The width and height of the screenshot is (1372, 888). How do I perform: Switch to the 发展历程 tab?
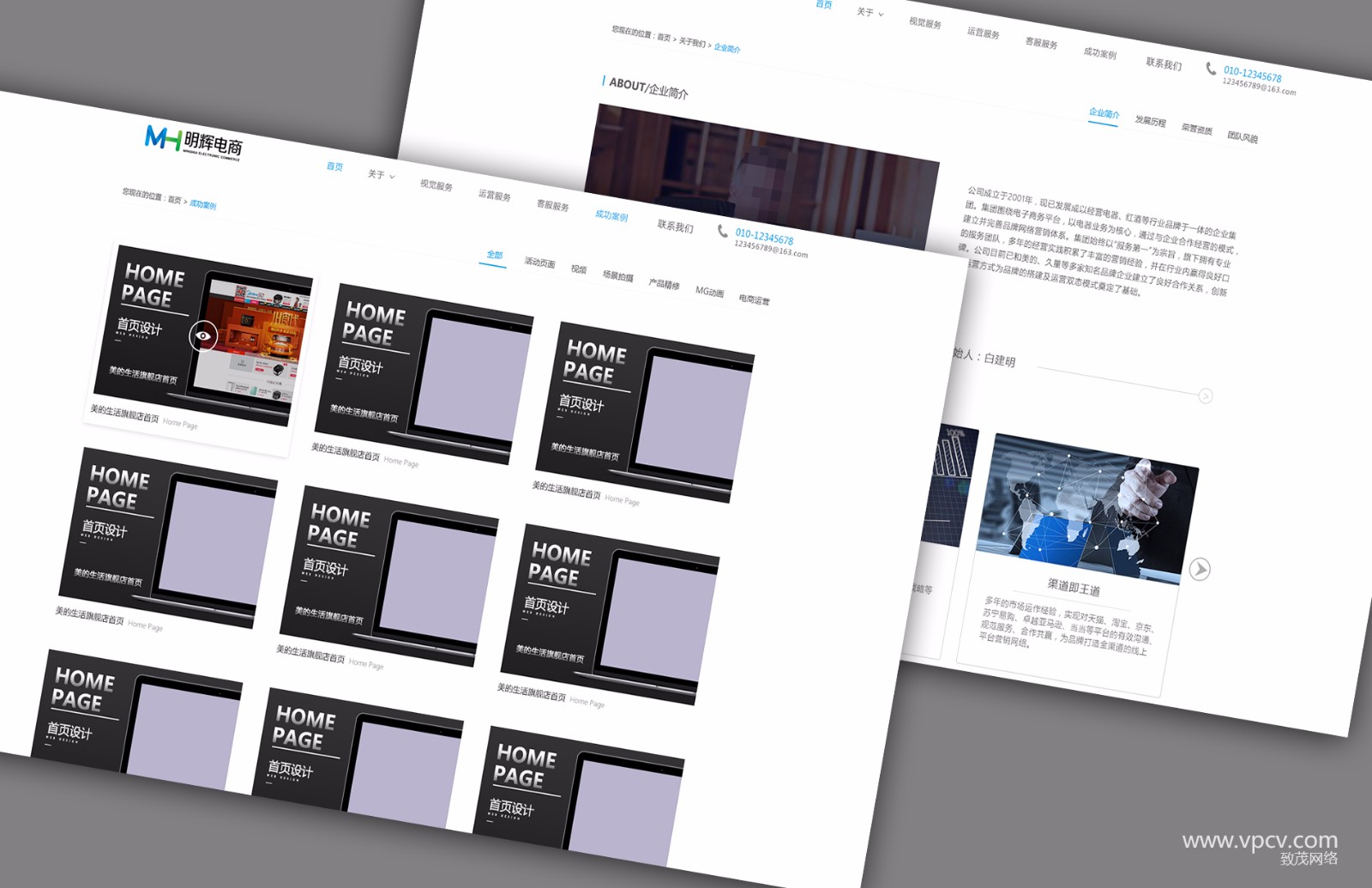[1150, 121]
